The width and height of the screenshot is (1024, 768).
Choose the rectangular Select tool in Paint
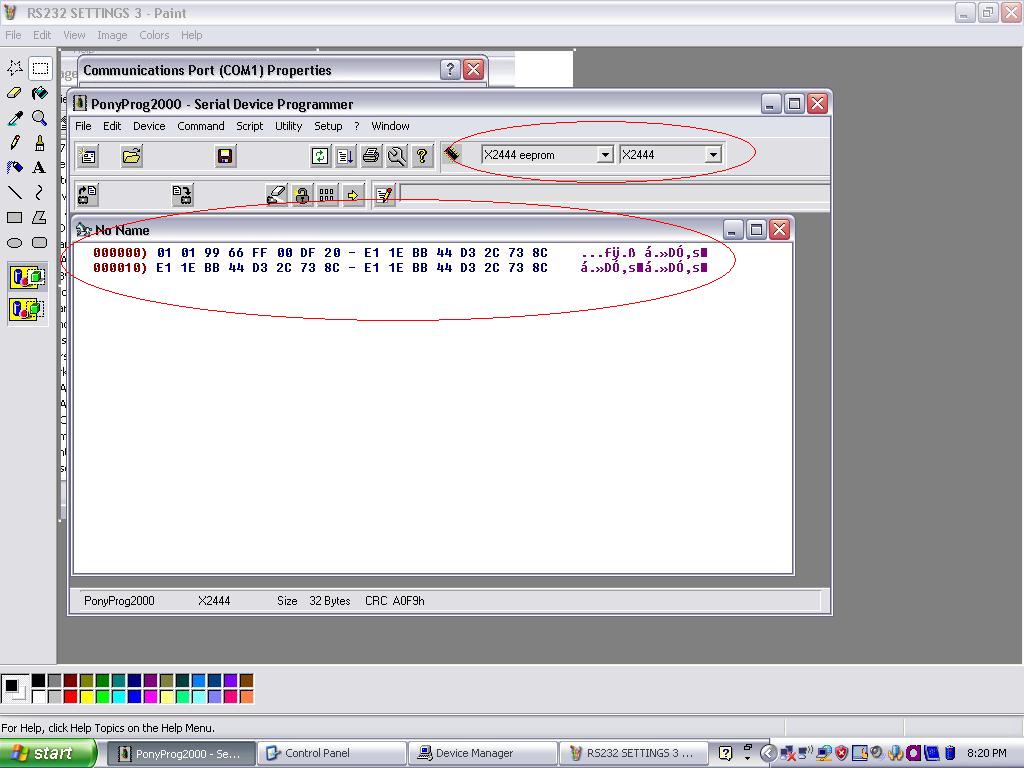pyautogui.click(x=40, y=67)
